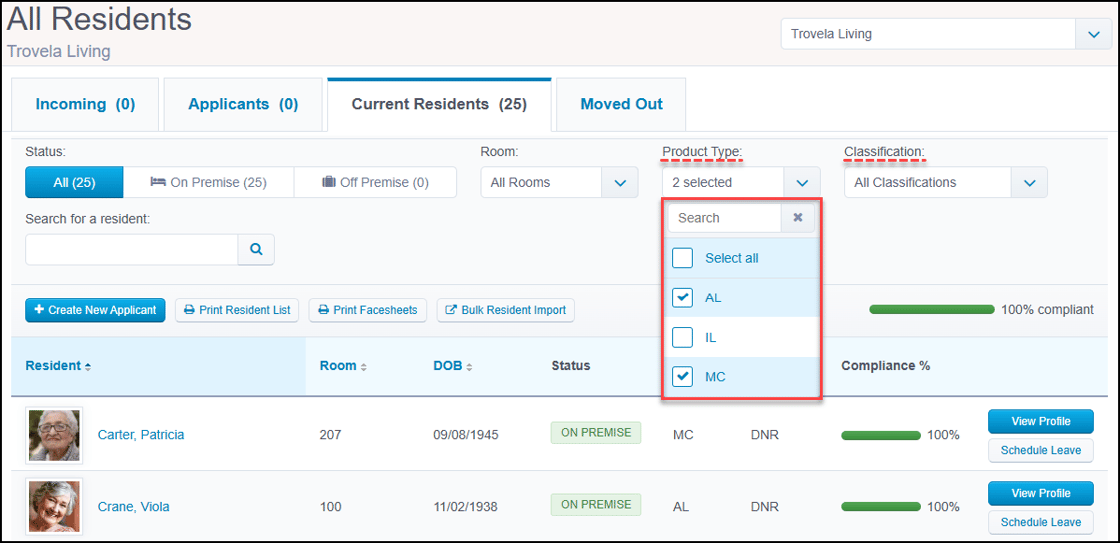
Task: Uncheck the MC product type
Action: [683, 377]
